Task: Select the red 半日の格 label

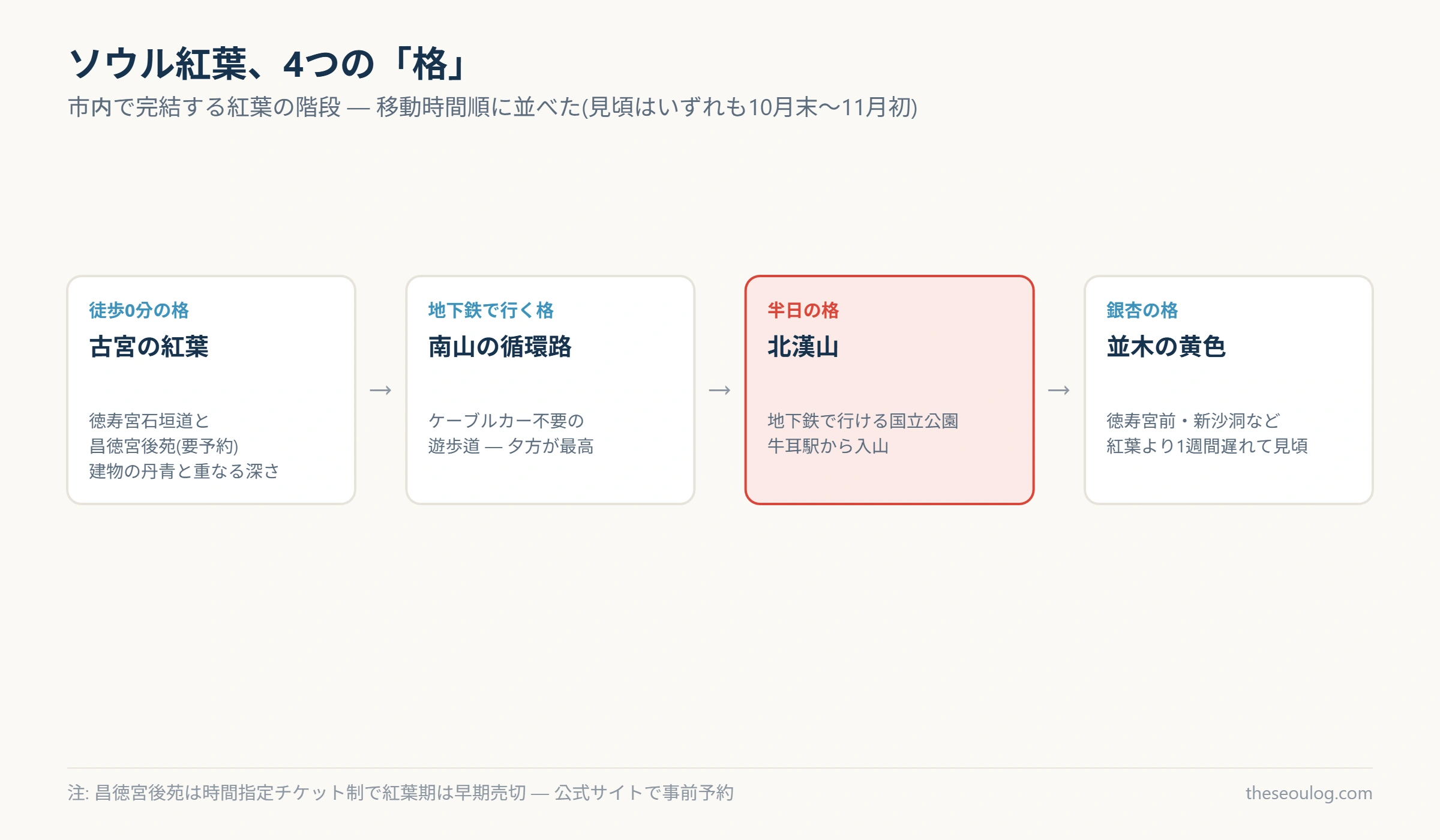Action: point(803,310)
